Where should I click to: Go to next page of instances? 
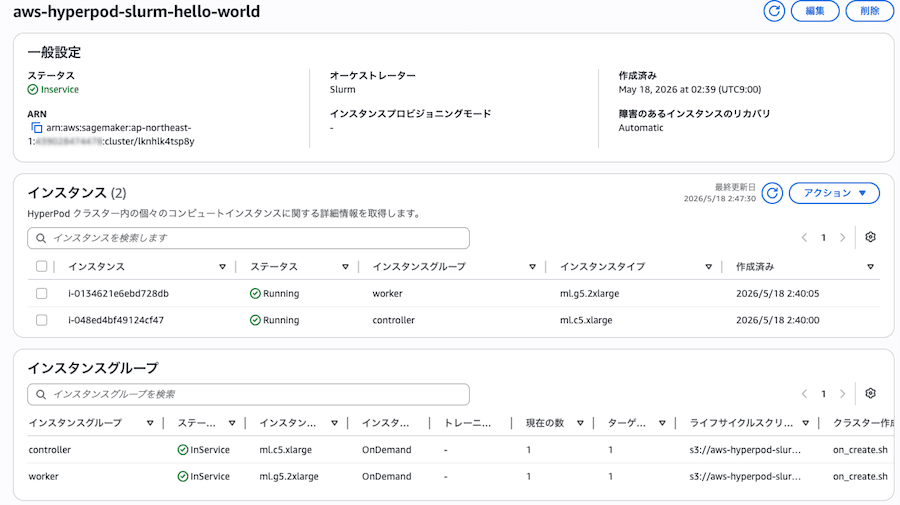tap(843, 238)
